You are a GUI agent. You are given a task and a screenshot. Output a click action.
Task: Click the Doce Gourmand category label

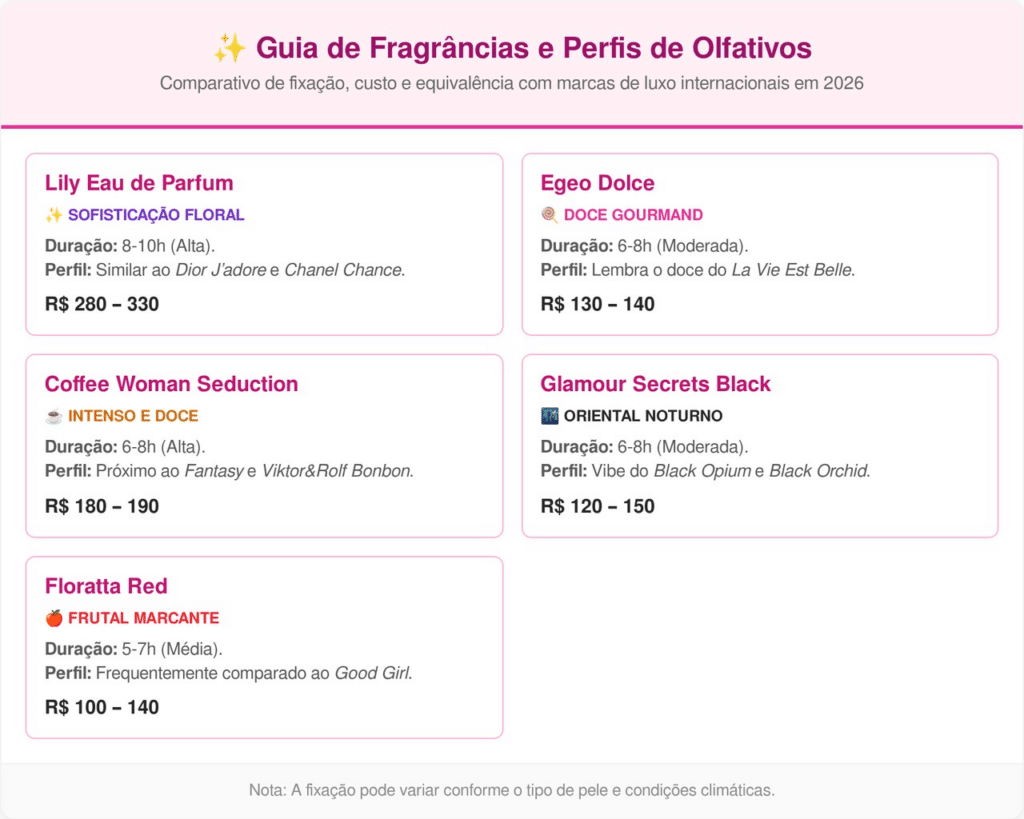633,215
